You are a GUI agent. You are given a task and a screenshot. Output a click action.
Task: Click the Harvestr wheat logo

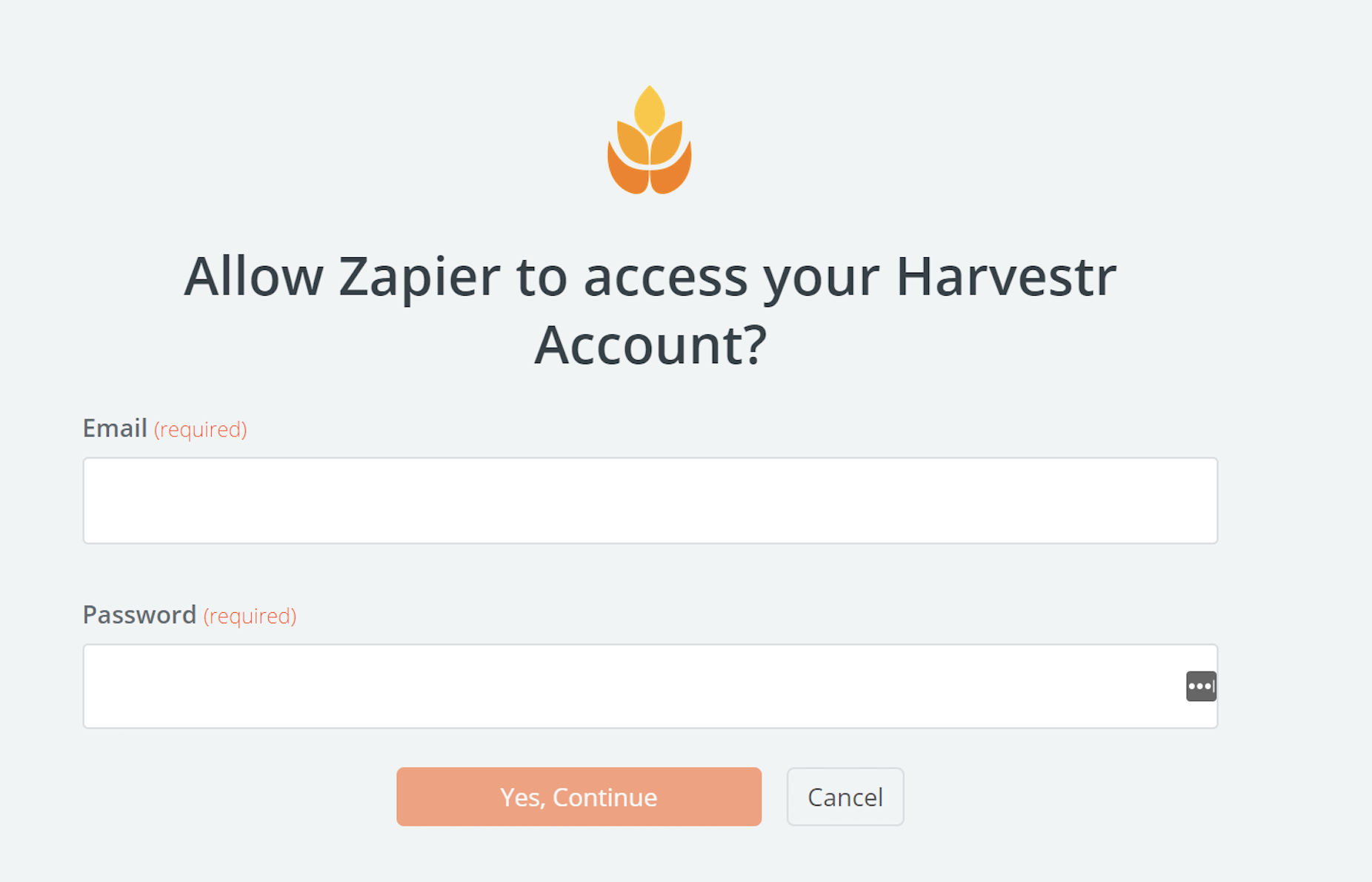(x=650, y=139)
